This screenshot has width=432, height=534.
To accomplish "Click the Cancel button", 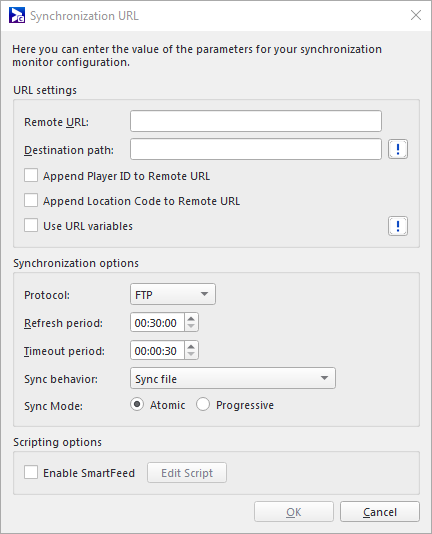I will click(380, 512).
